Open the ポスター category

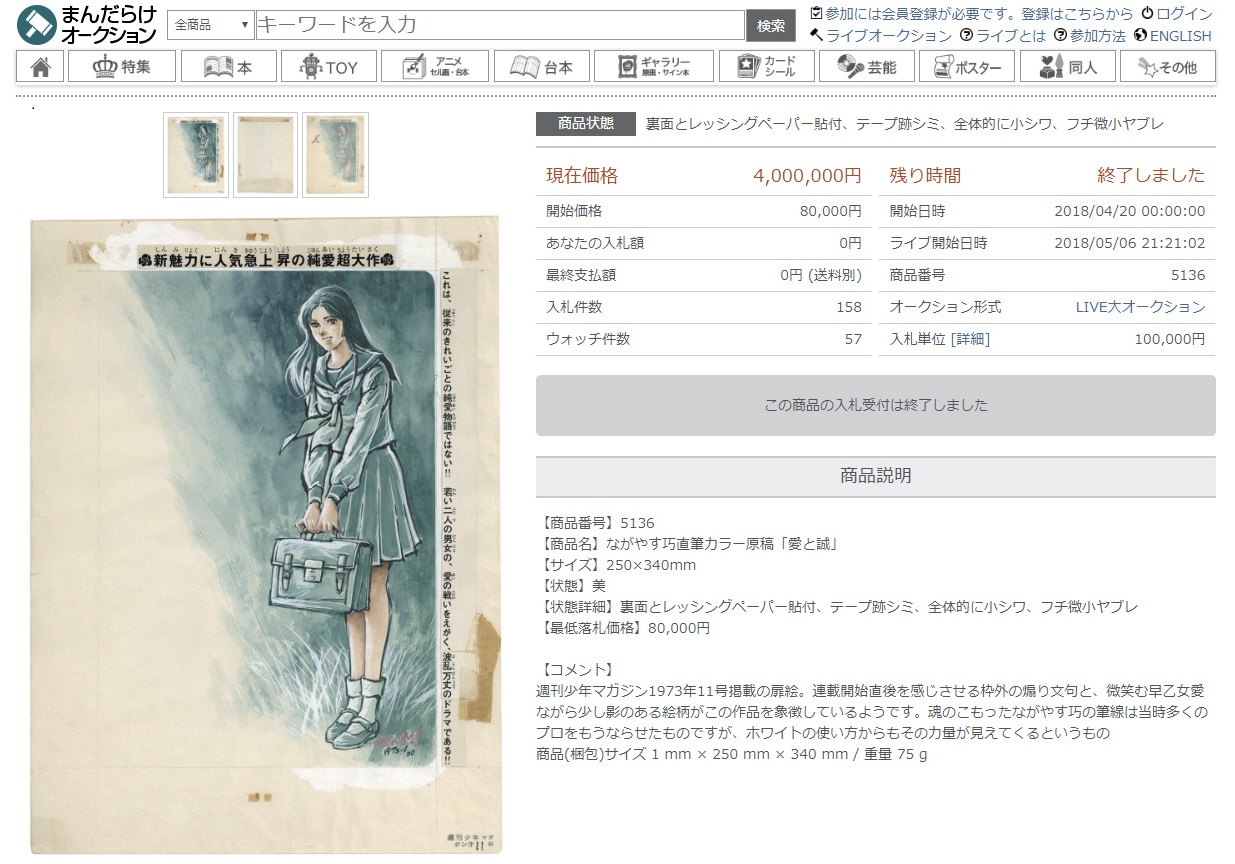(x=967, y=67)
